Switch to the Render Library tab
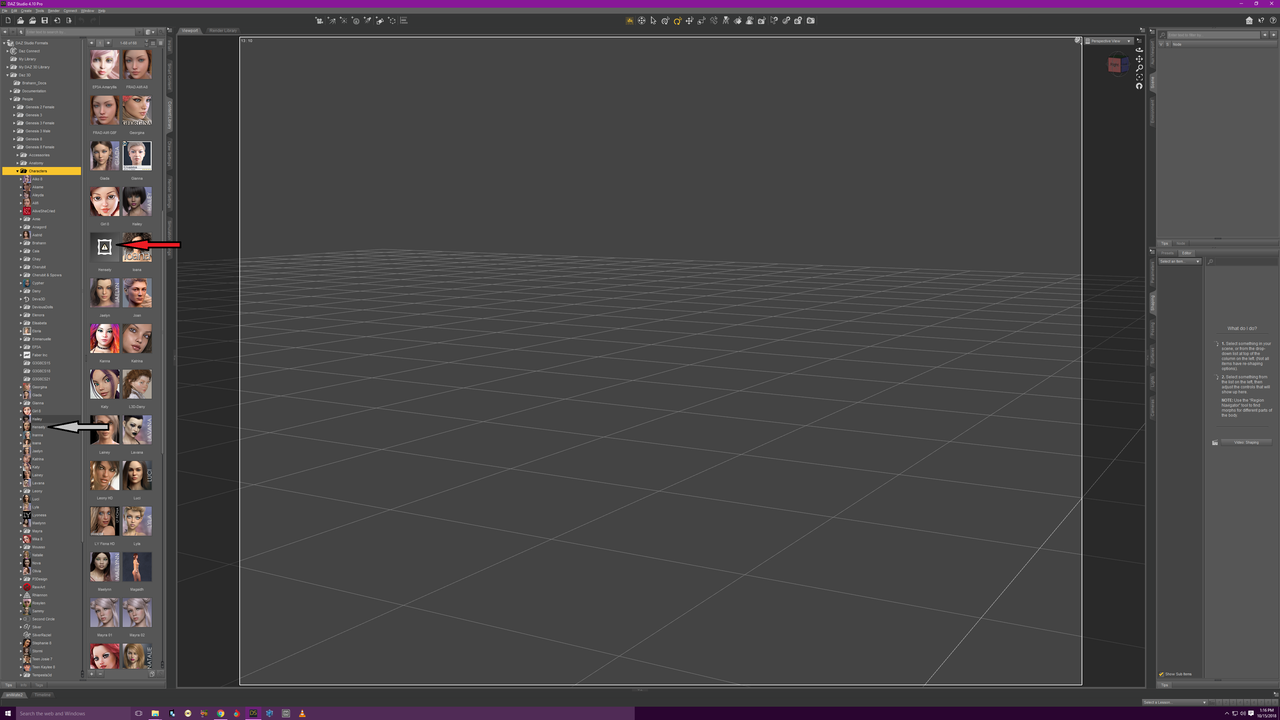 223,30
